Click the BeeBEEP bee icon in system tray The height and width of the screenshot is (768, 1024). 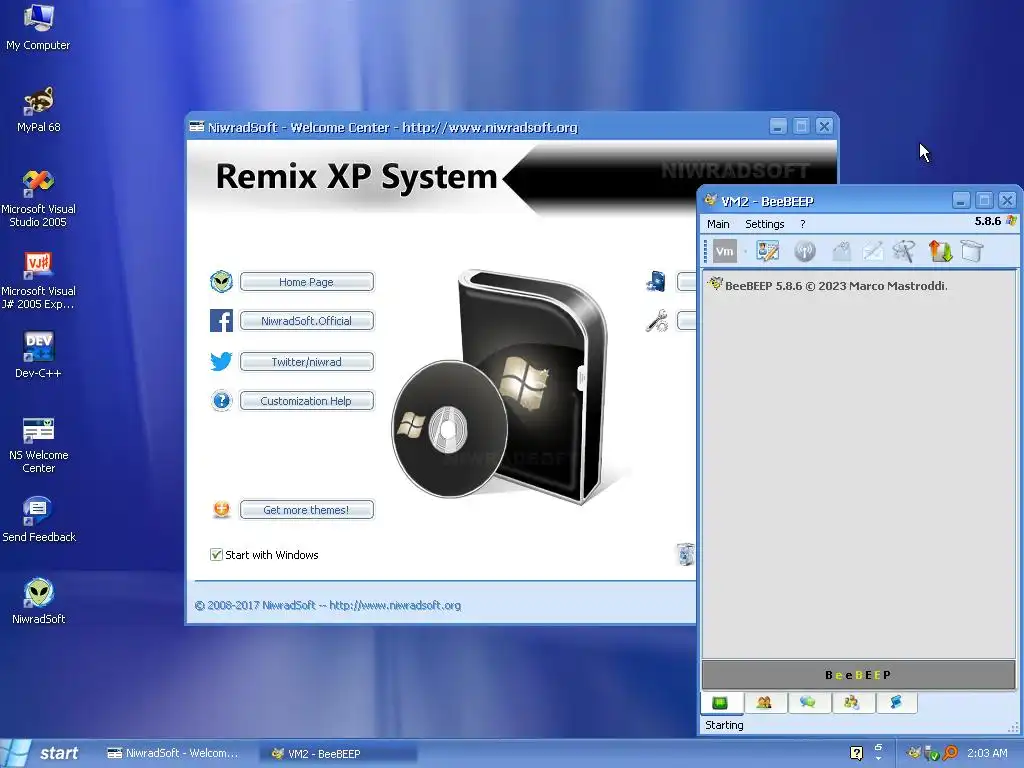pyautogui.click(x=914, y=753)
